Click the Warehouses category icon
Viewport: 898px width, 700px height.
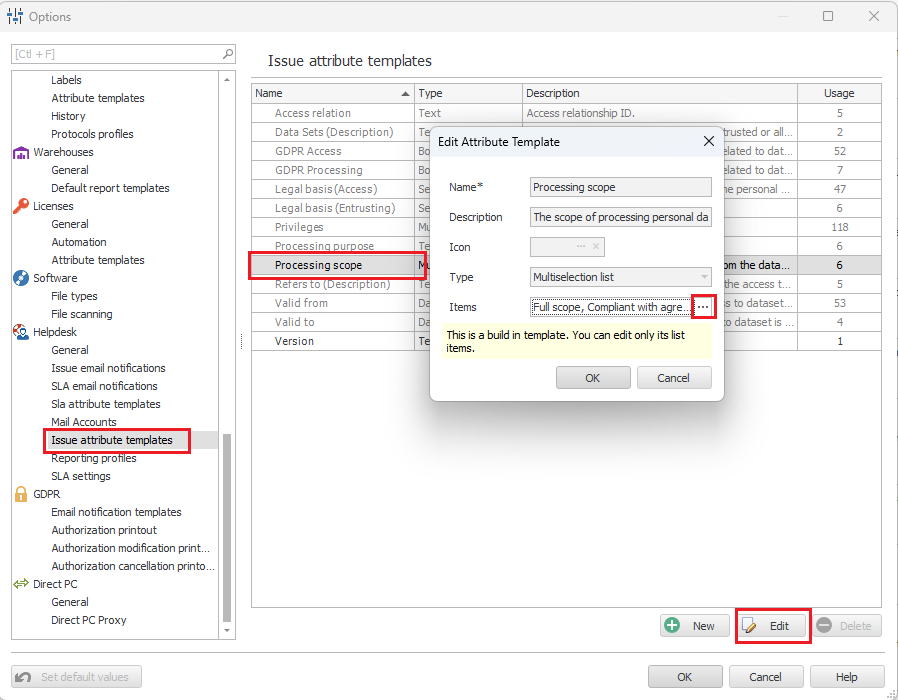pos(21,152)
